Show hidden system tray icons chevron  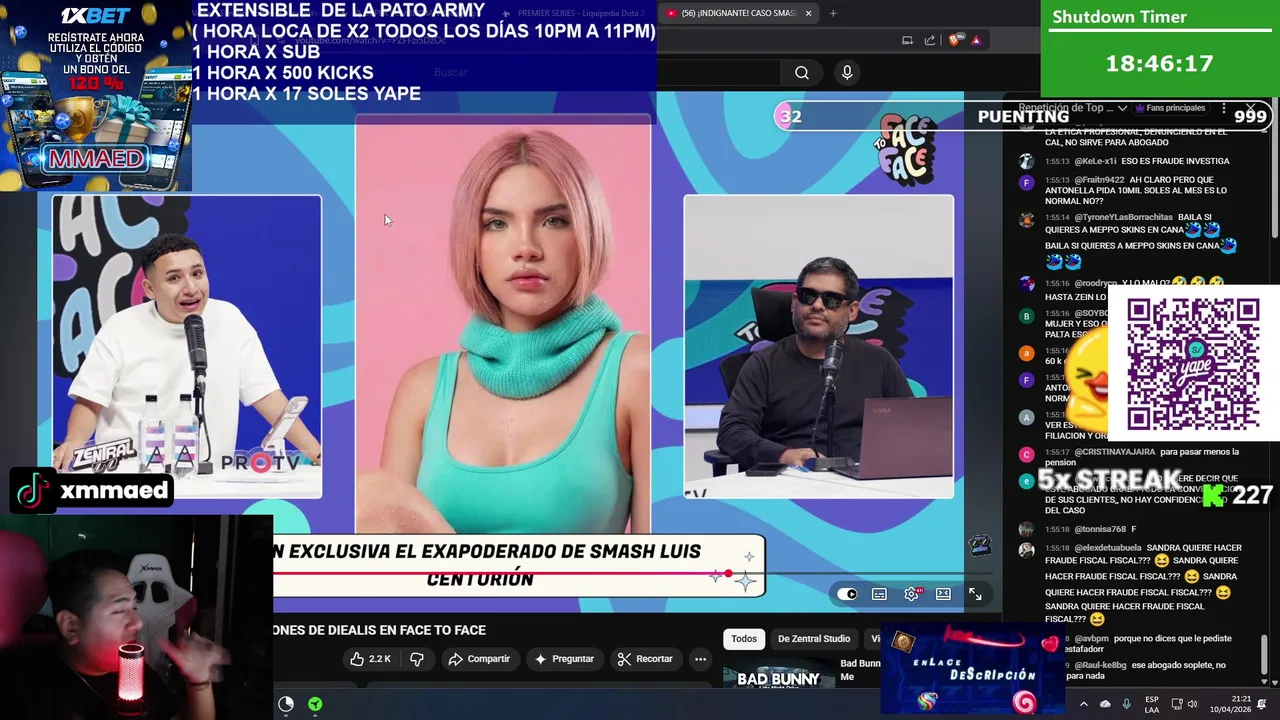(1083, 704)
